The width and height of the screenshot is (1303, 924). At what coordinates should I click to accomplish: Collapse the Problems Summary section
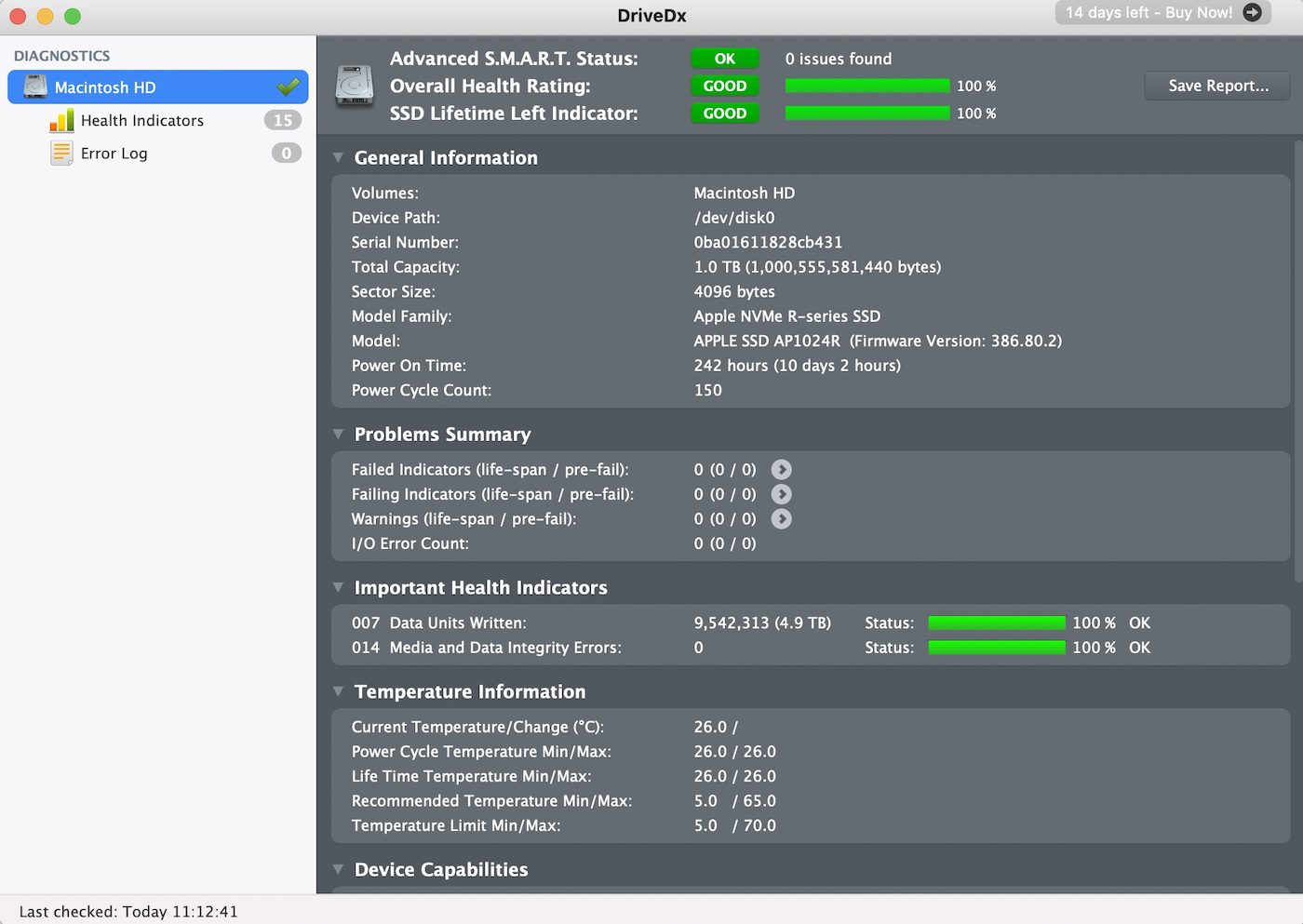click(339, 435)
